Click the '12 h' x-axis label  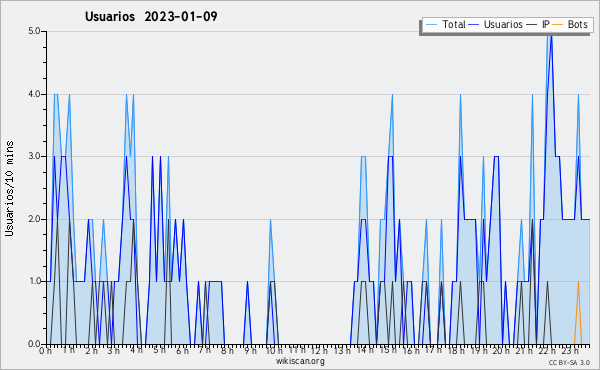pos(319,351)
